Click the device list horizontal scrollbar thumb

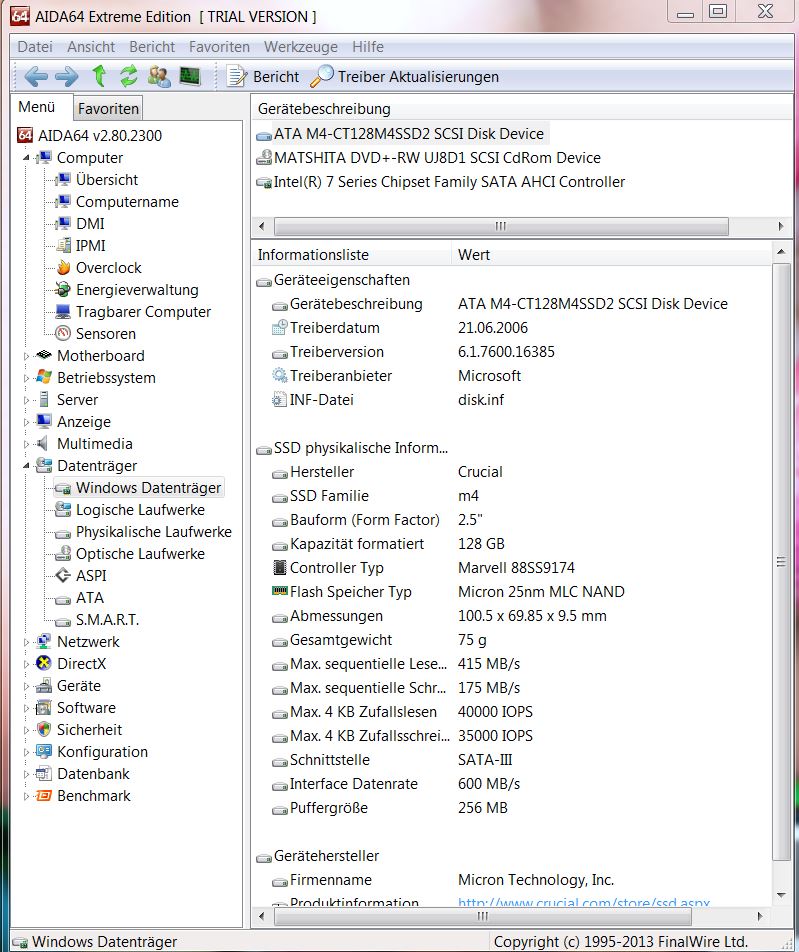point(501,226)
